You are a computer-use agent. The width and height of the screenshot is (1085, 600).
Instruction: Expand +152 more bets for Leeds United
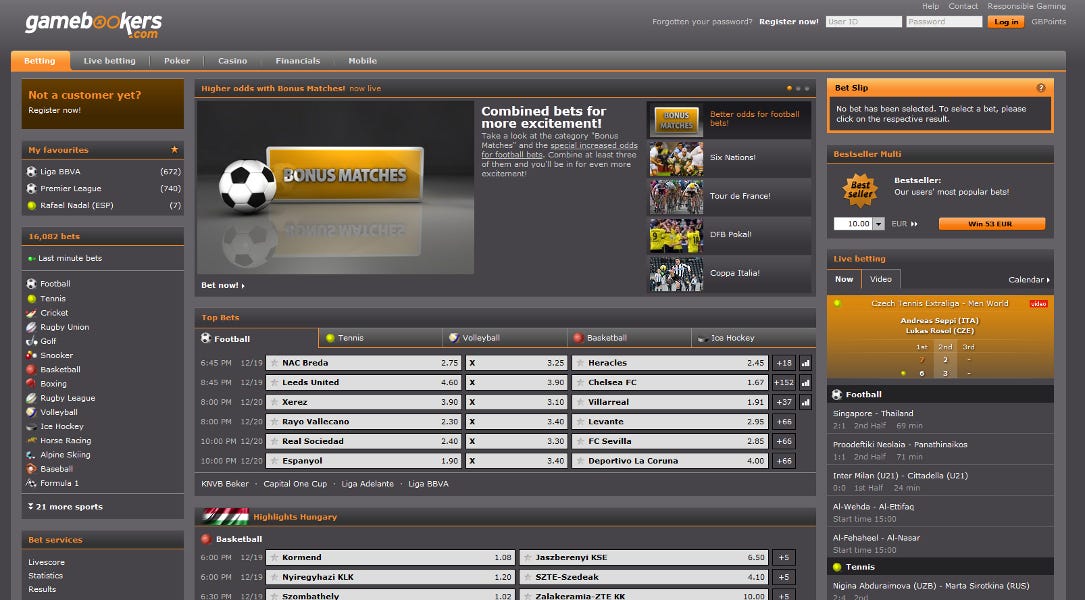point(784,382)
